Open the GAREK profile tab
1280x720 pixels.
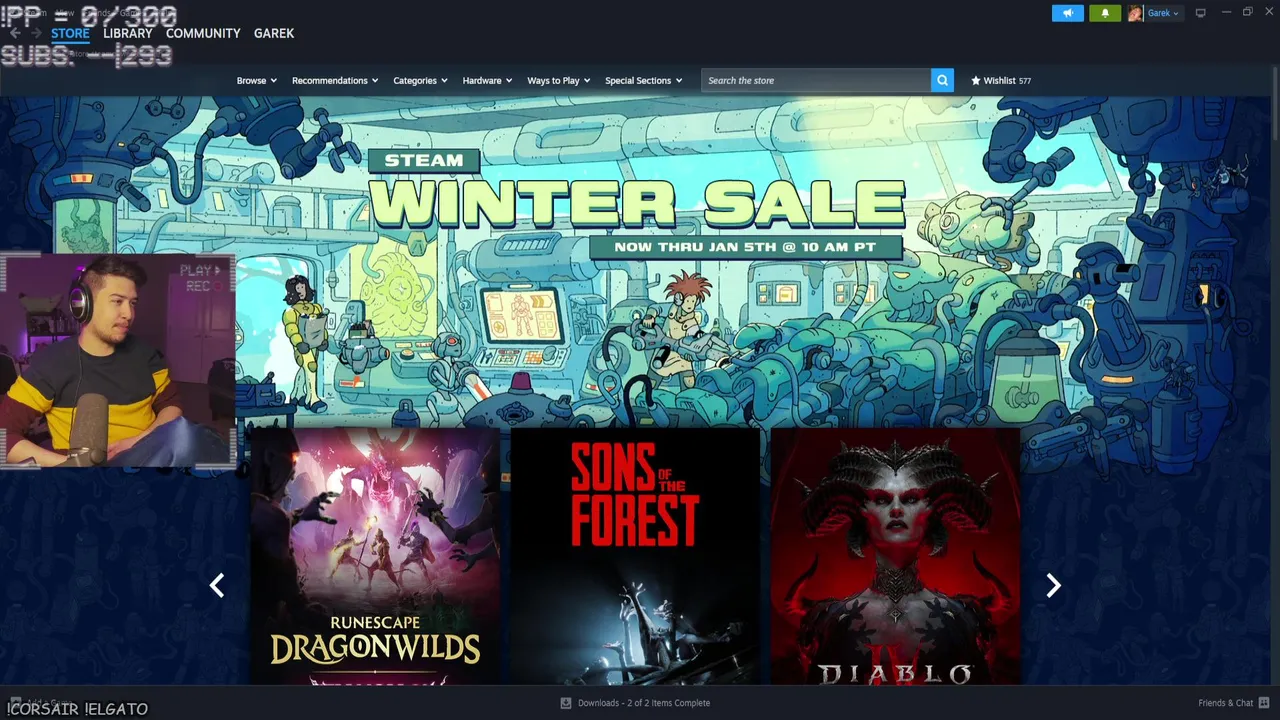coord(274,33)
